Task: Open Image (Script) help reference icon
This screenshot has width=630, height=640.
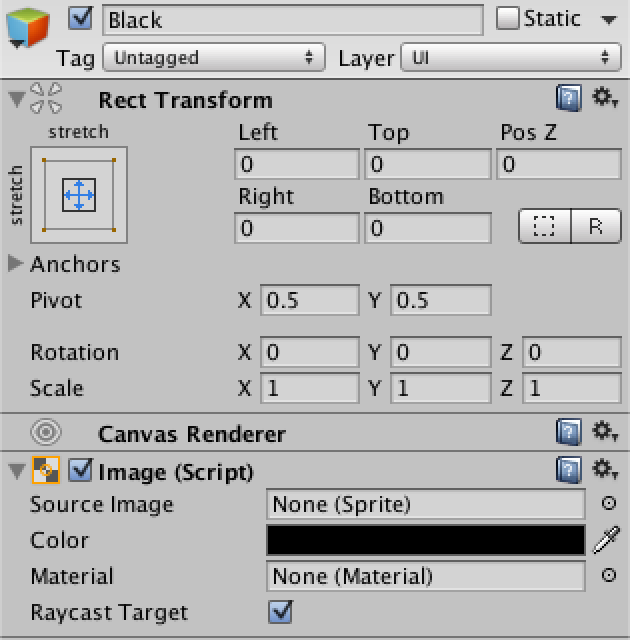Action: 569,470
